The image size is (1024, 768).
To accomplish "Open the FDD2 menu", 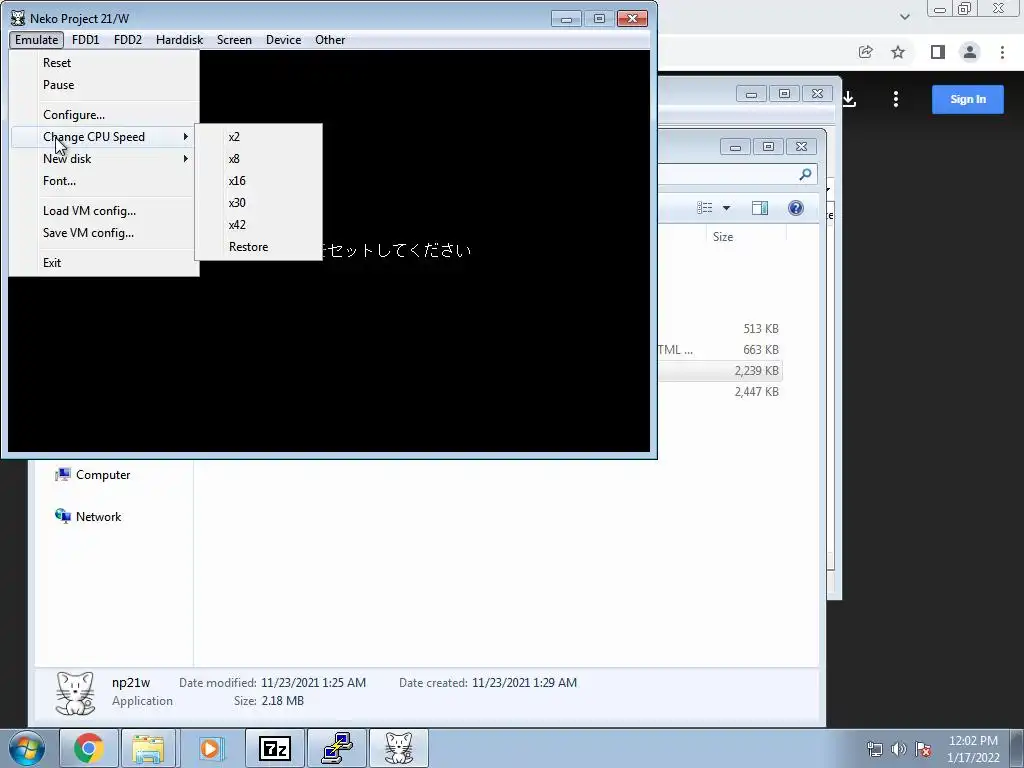I will point(127,40).
